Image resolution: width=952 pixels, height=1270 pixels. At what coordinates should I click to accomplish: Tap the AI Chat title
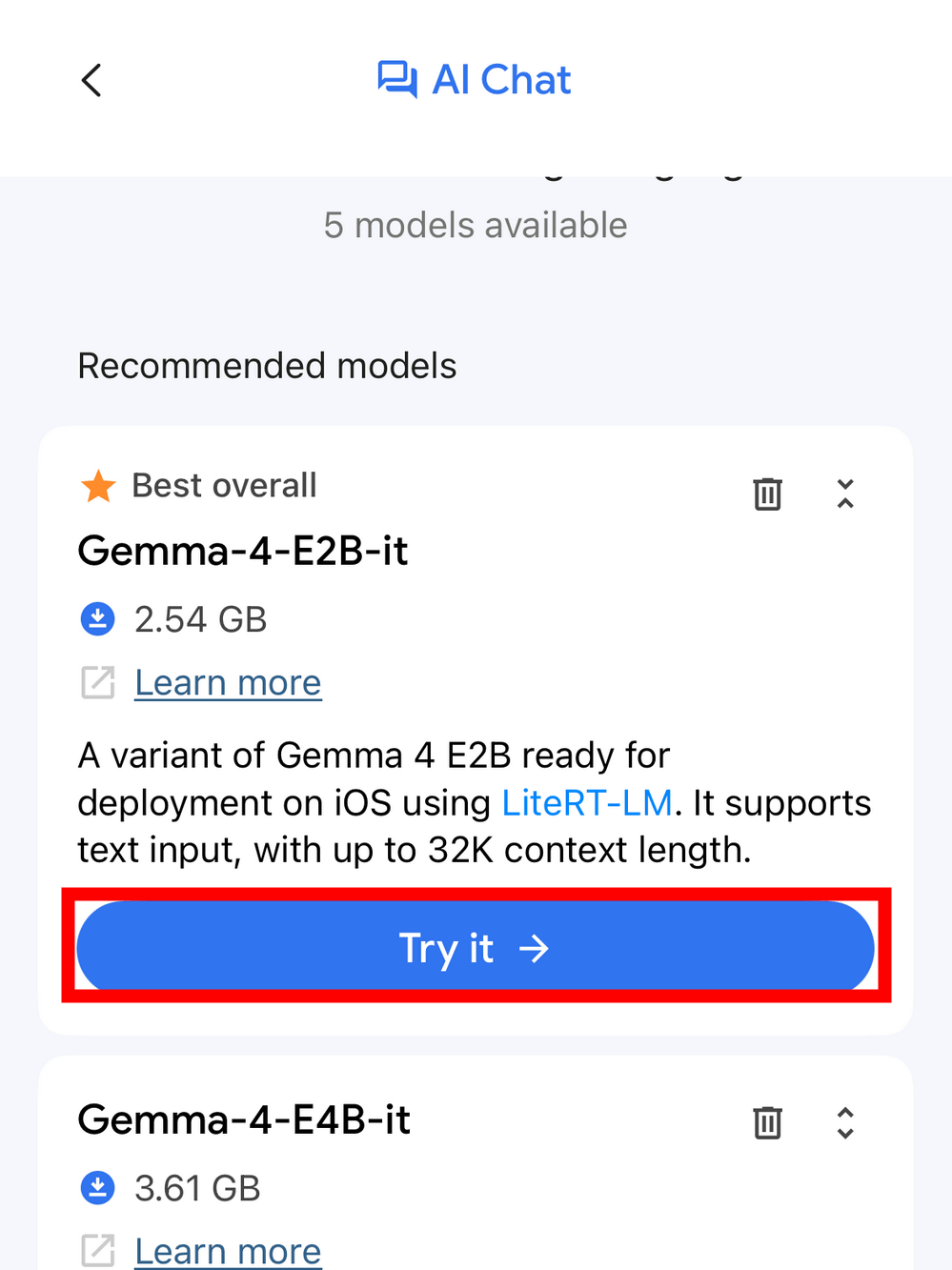click(x=501, y=80)
